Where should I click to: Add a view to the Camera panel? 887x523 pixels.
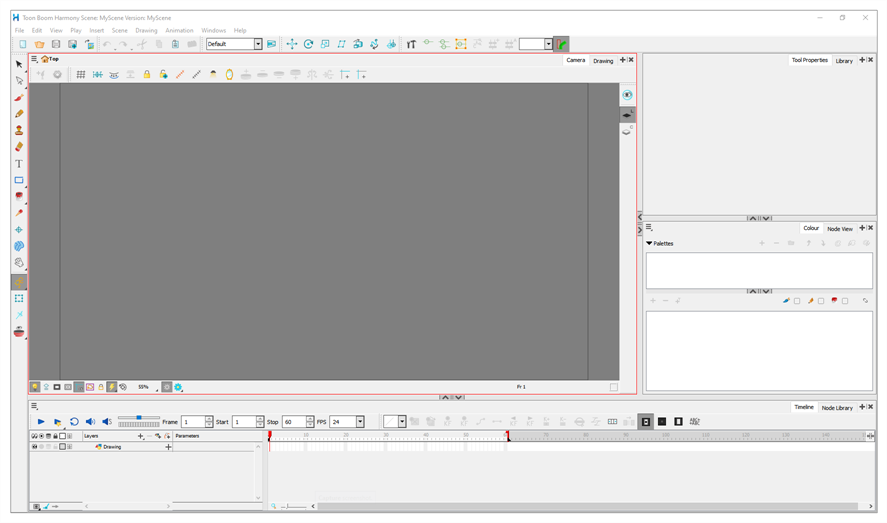(623, 60)
